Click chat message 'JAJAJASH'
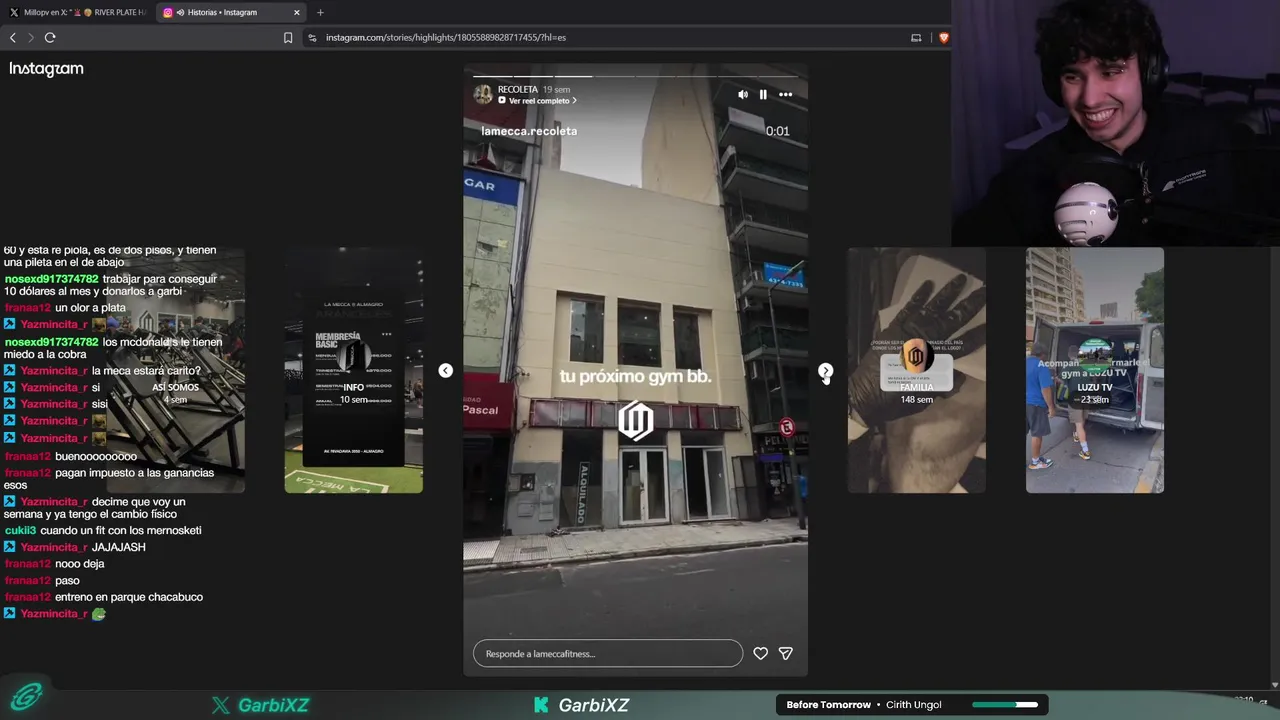The image size is (1280, 720). tap(119, 547)
